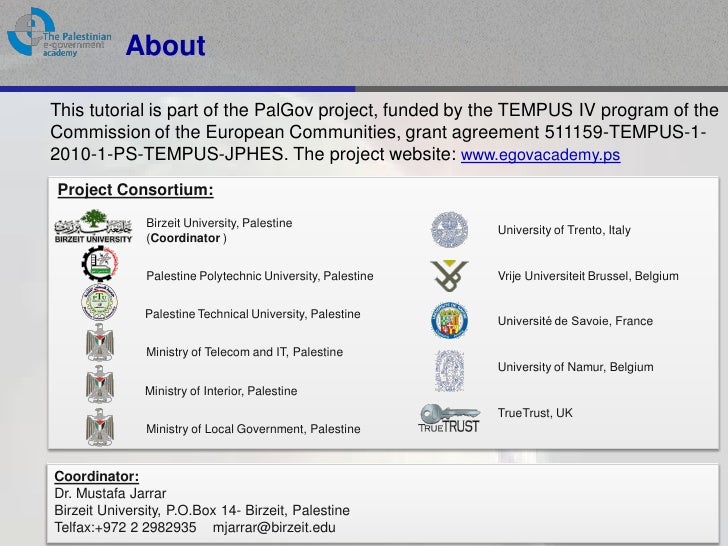Screen dimensions: 728x546
Task: Click the underlined 'Coordinator:' heading
Action: coord(97,476)
